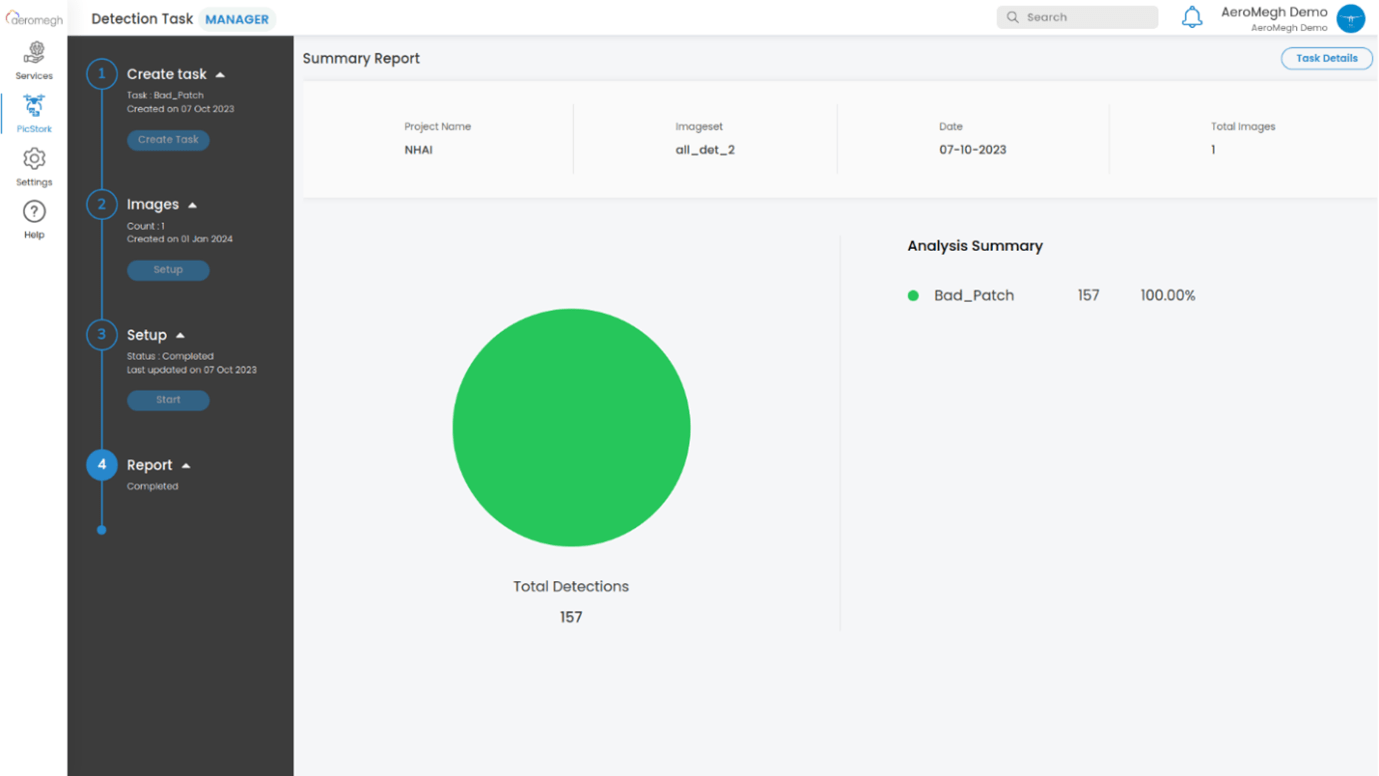Collapse the Create task step arrow
The width and height of the screenshot is (1379, 776).
[x=220, y=75]
